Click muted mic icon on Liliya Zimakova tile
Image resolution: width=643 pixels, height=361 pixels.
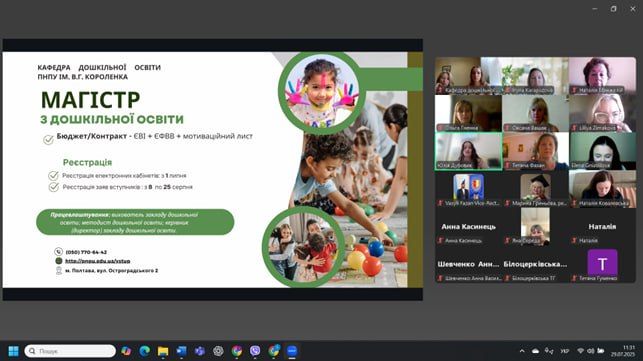(574, 128)
